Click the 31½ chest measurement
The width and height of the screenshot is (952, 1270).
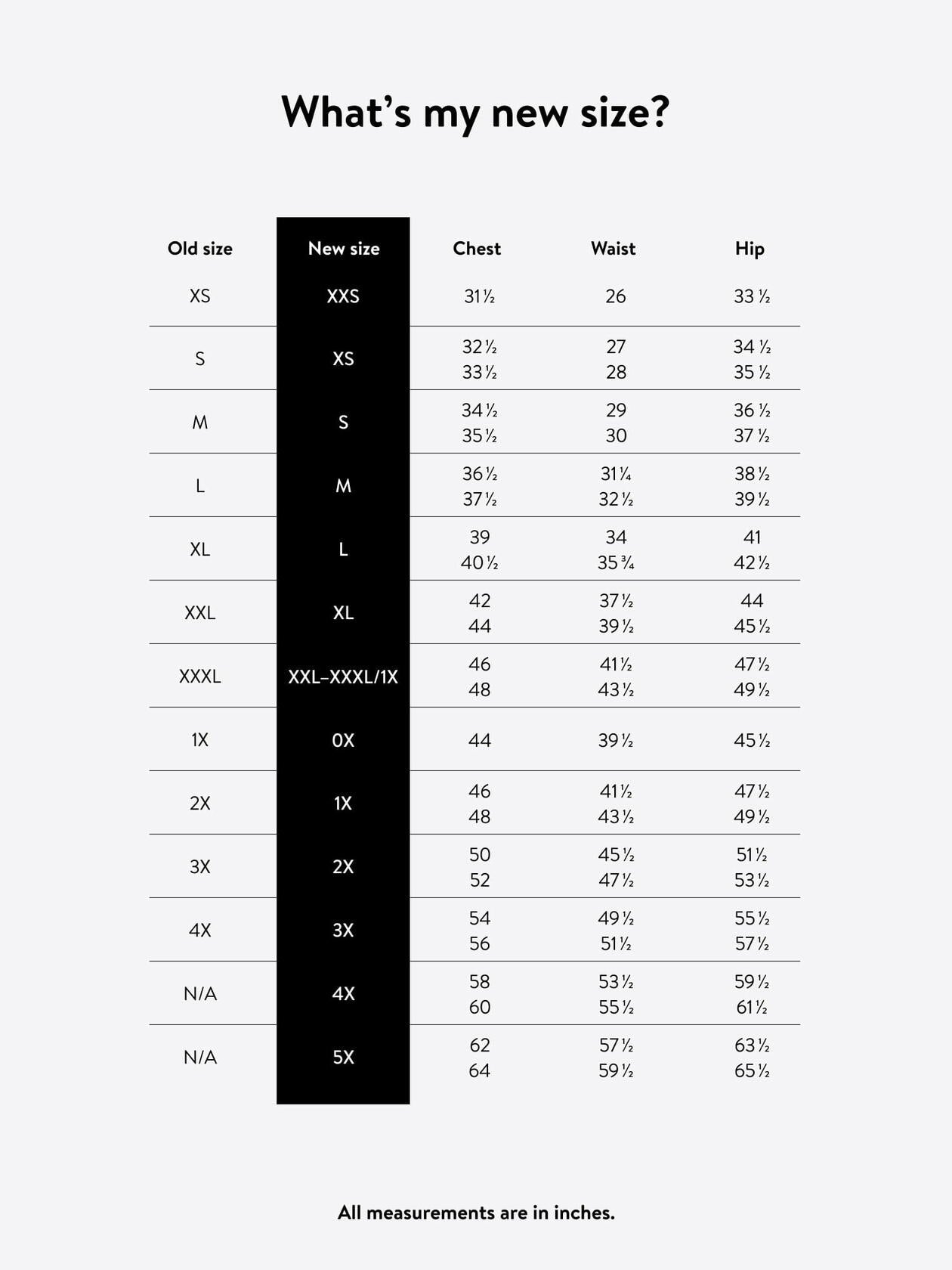click(x=480, y=296)
